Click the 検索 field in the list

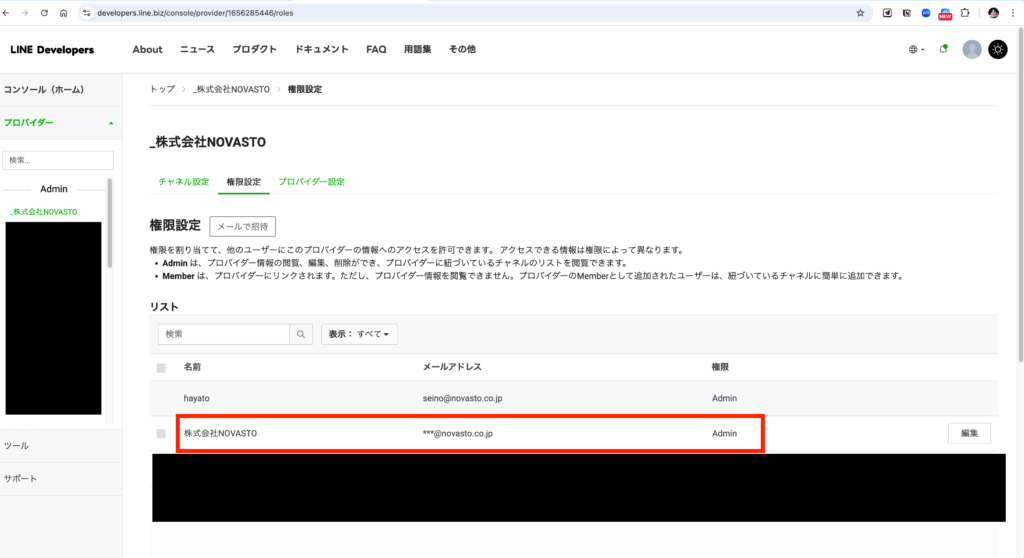click(x=224, y=334)
